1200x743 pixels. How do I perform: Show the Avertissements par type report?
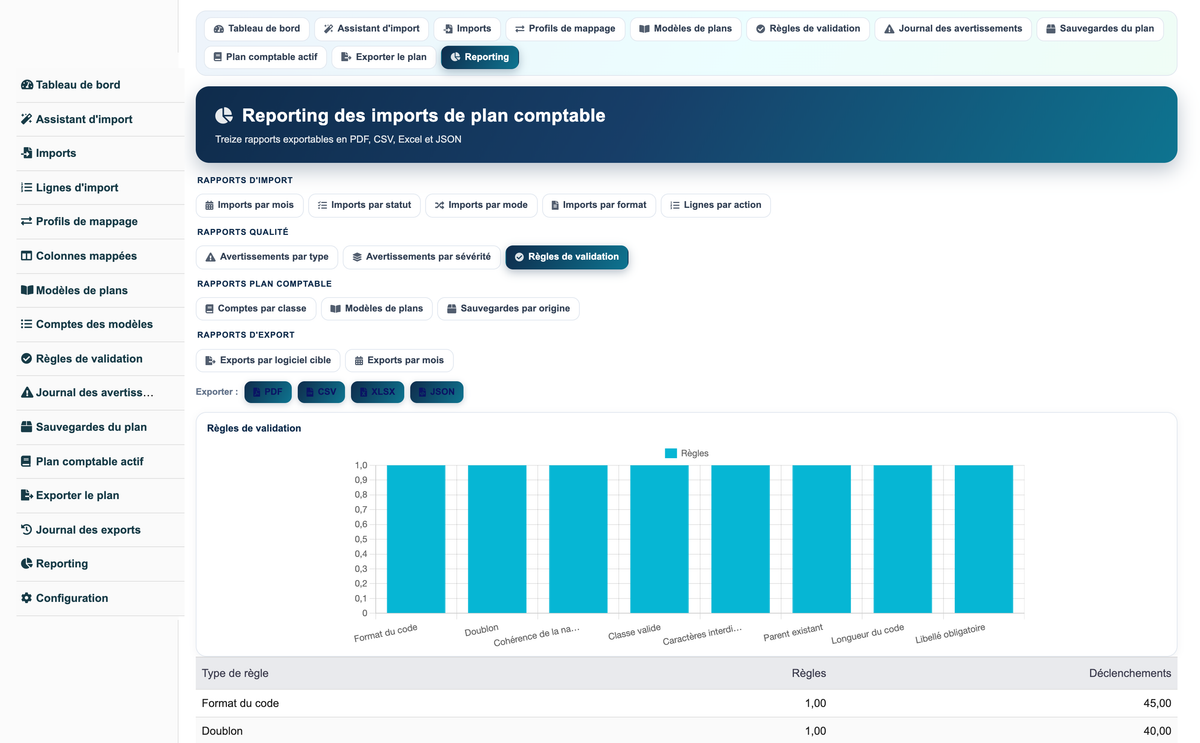(267, 257)
